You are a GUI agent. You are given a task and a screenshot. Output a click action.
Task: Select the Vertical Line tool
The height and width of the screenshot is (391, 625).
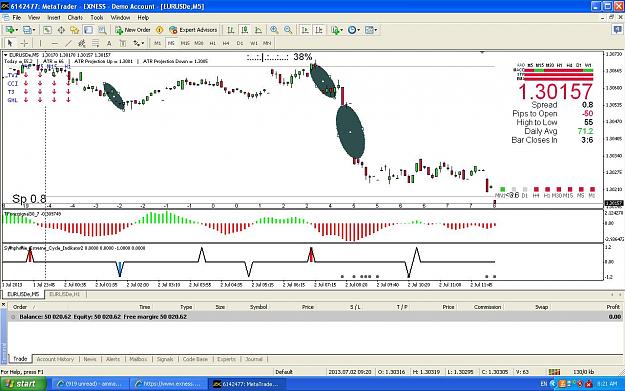40,43
